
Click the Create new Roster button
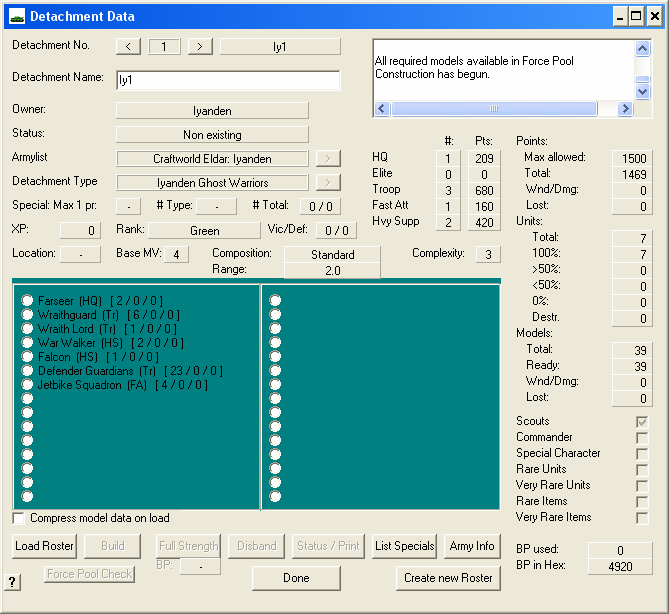click(x=448, y=578)
